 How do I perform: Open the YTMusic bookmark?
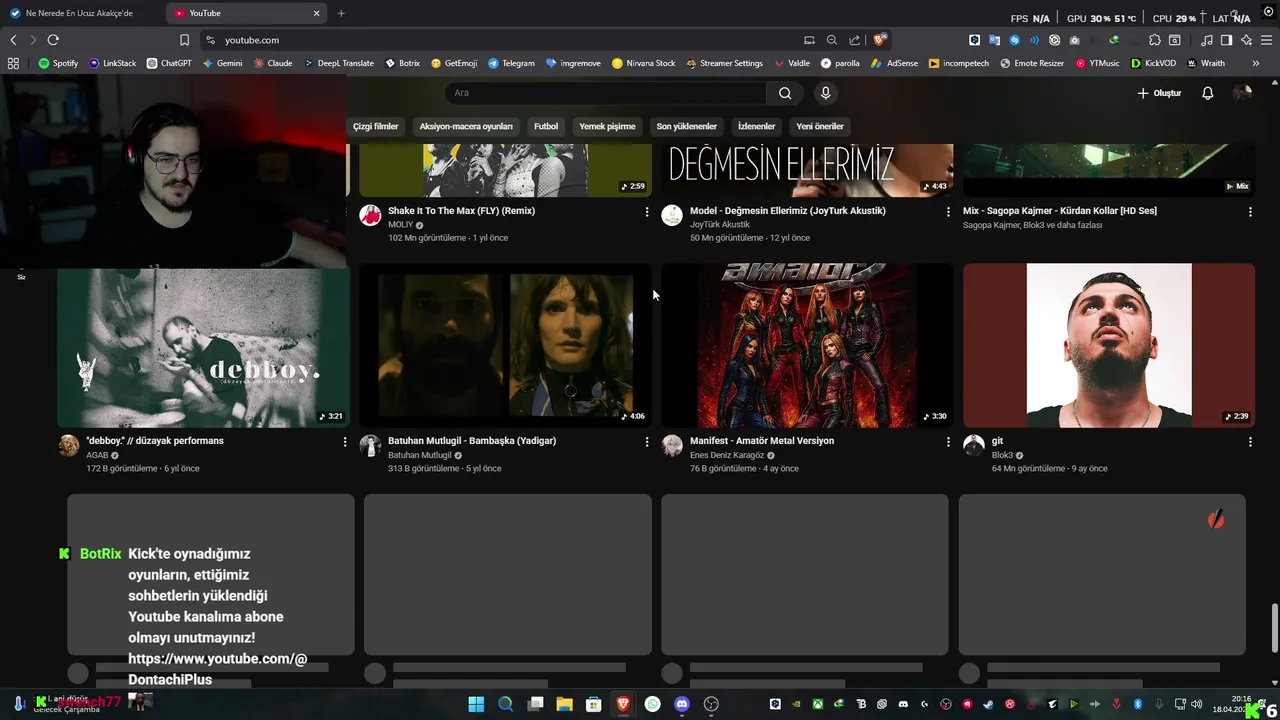(x=1097, y=63)
